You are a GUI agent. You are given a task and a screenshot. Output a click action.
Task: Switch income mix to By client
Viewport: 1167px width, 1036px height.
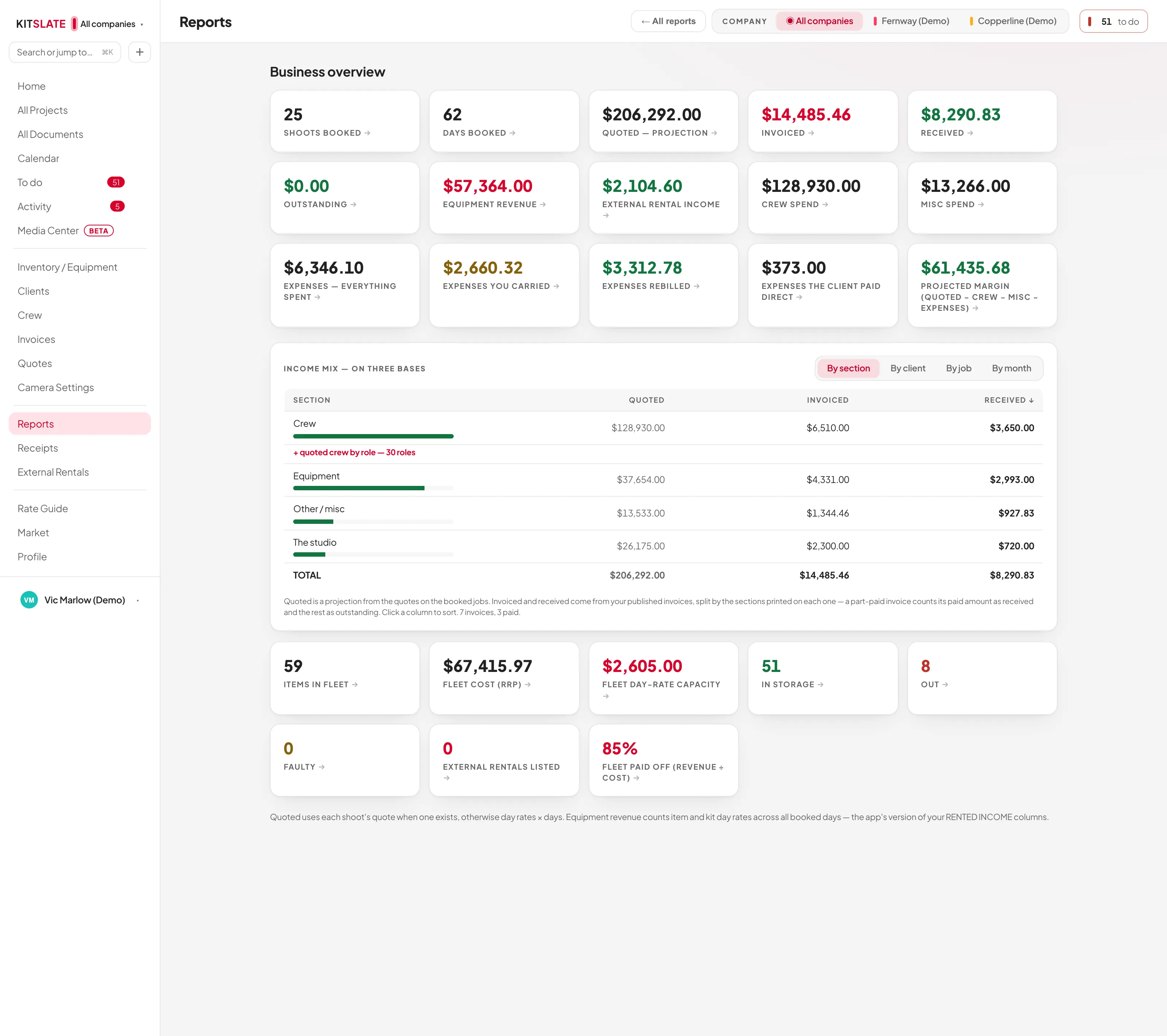point(908,368)
